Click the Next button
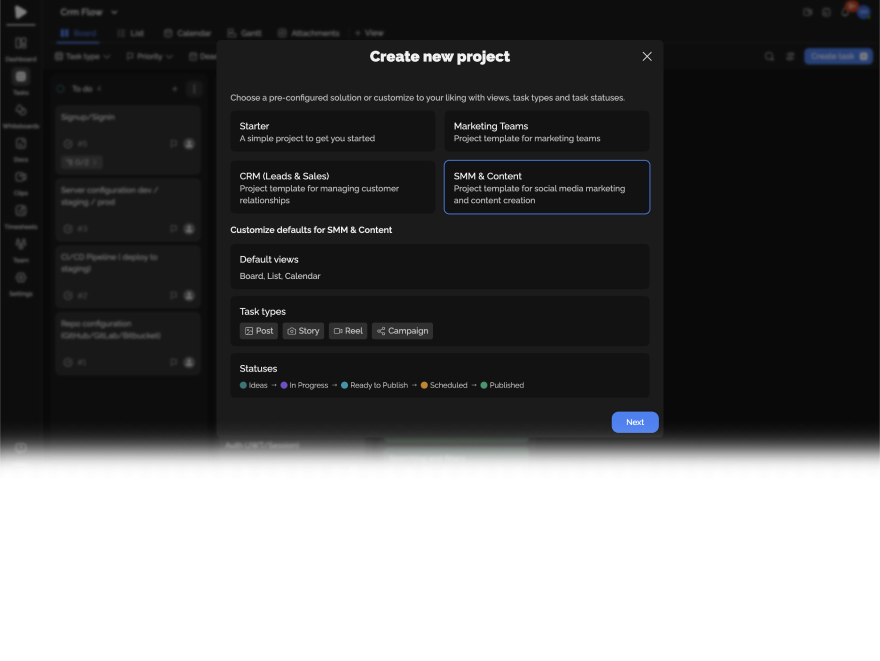Image resolution: width=880 pixels, height=661 pixels. [634, 422]
